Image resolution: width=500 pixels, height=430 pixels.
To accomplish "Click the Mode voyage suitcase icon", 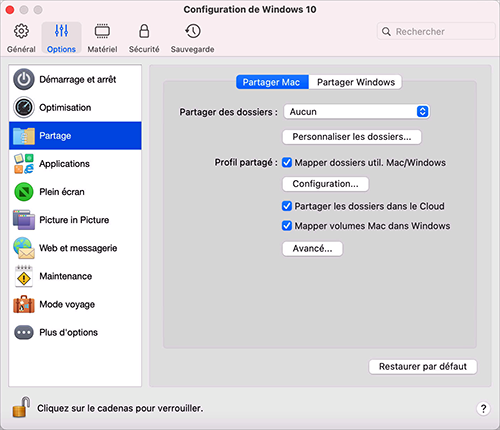I will [24, 304].
